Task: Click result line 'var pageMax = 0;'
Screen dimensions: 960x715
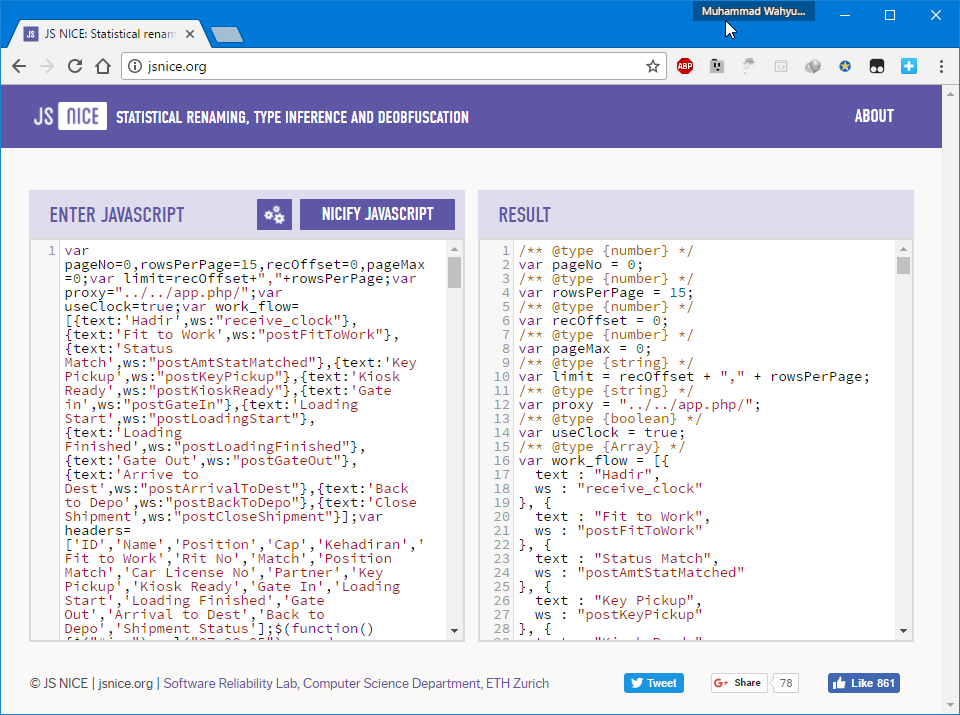Action: point(585,348)
